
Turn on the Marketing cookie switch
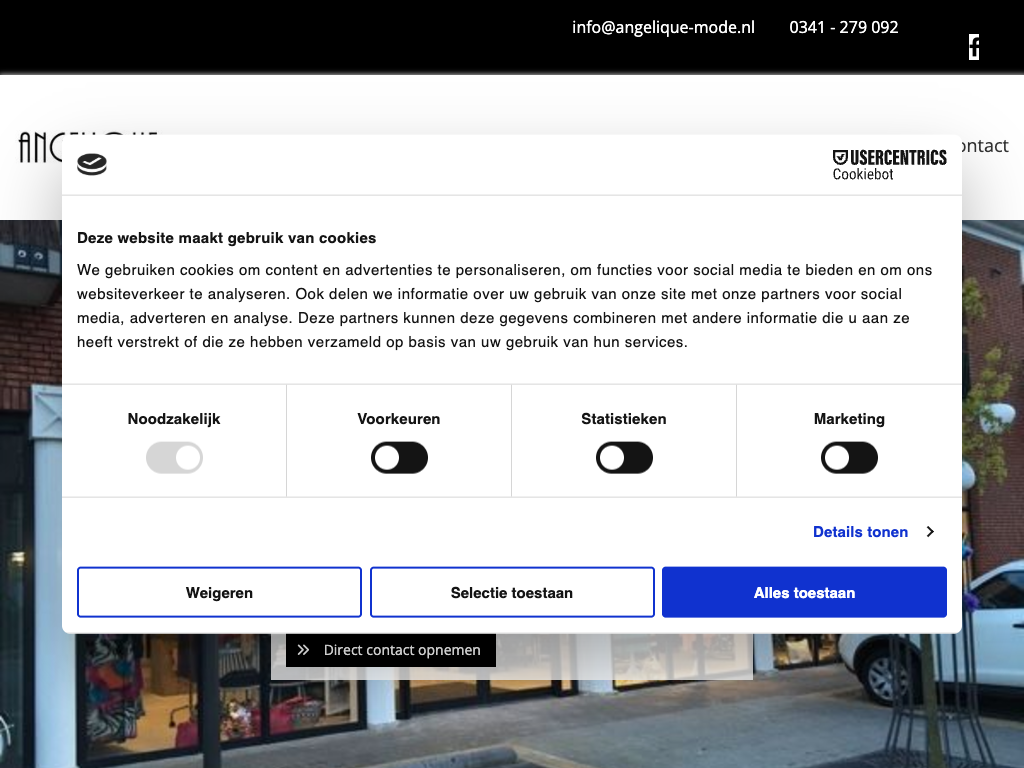tap(849, 459)
